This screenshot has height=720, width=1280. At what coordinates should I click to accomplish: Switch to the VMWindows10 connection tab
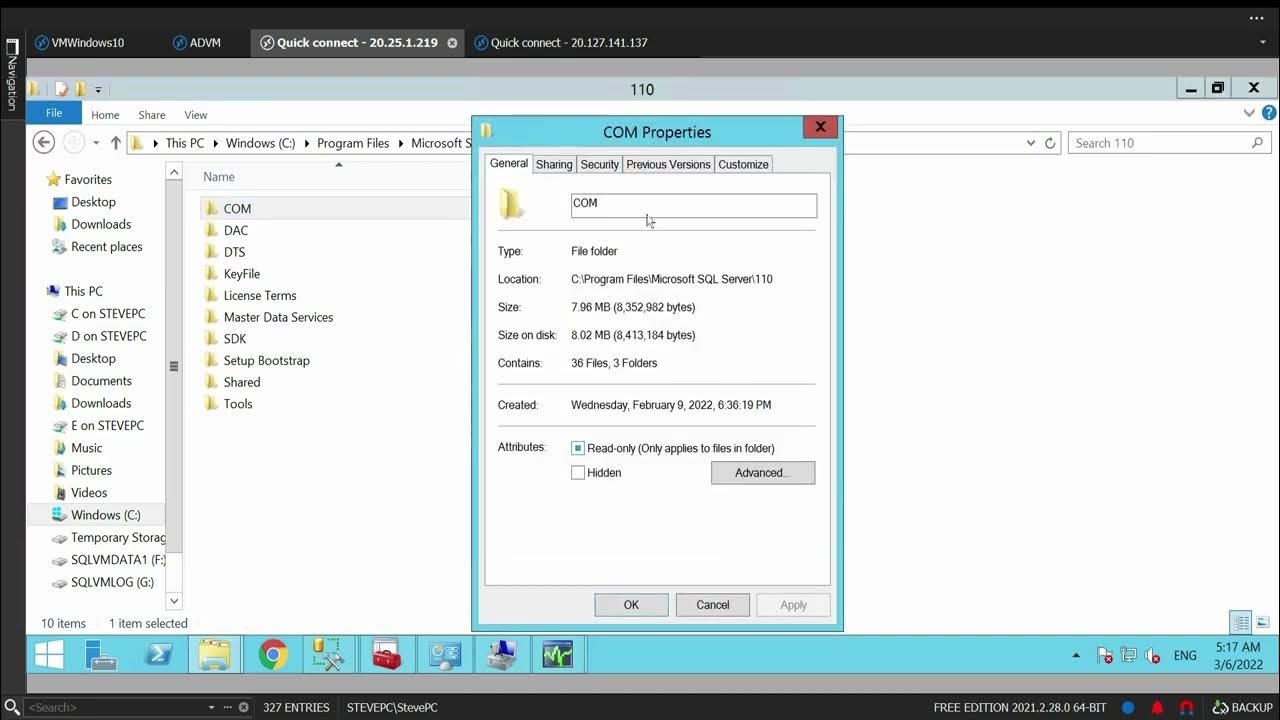pyautogui.click(x=79, y=43)
